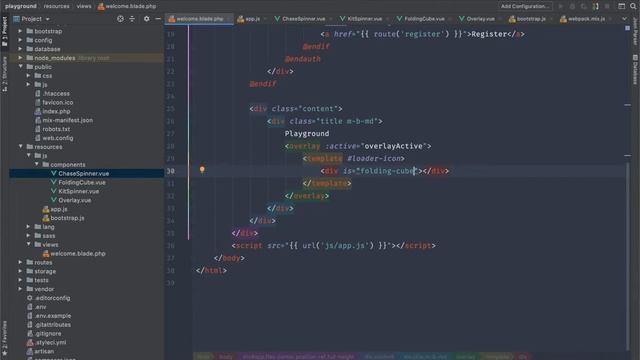
Task: Open the Project panel settings gear
Action: tap(147, 19)
